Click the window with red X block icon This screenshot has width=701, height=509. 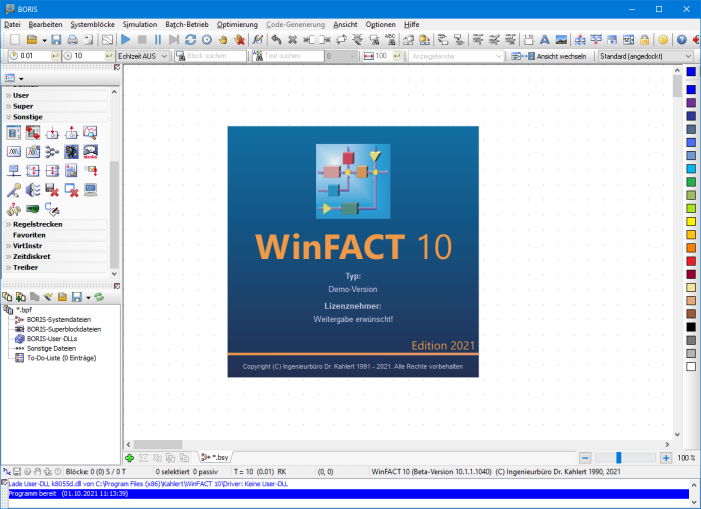(71, 190)
